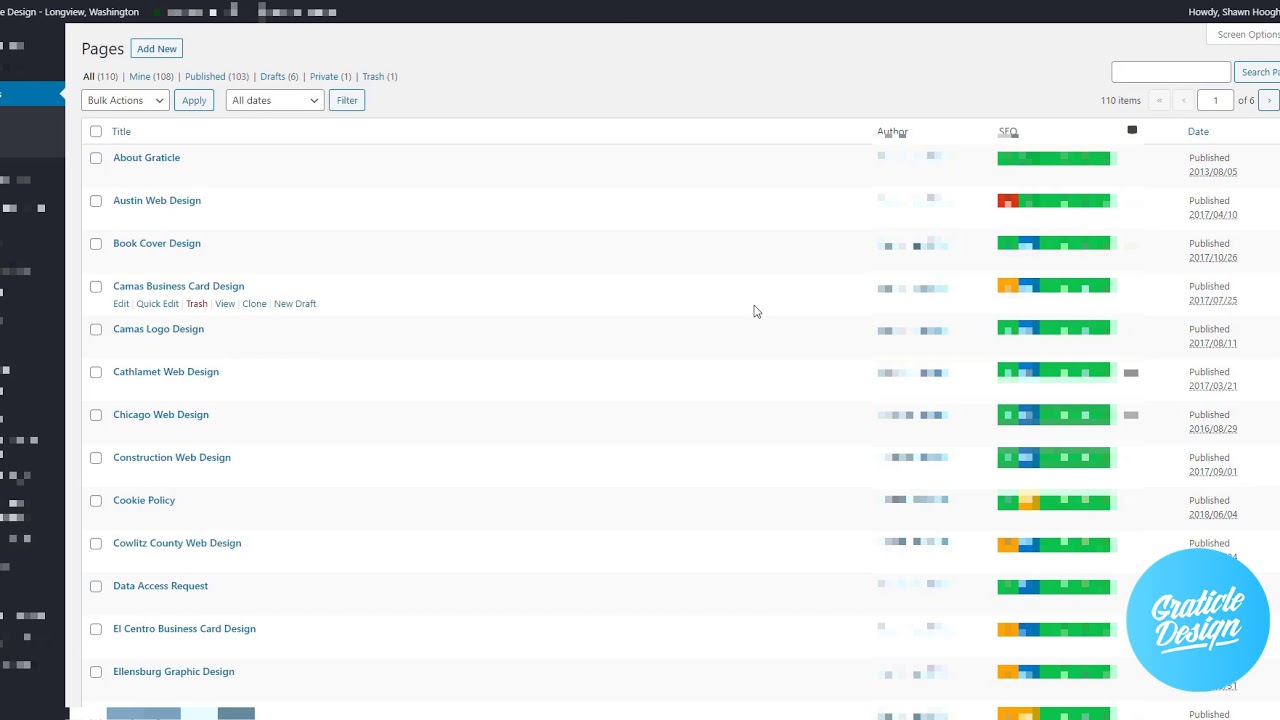Check the Construction Web Design checkbox

(x=96, y=458)
